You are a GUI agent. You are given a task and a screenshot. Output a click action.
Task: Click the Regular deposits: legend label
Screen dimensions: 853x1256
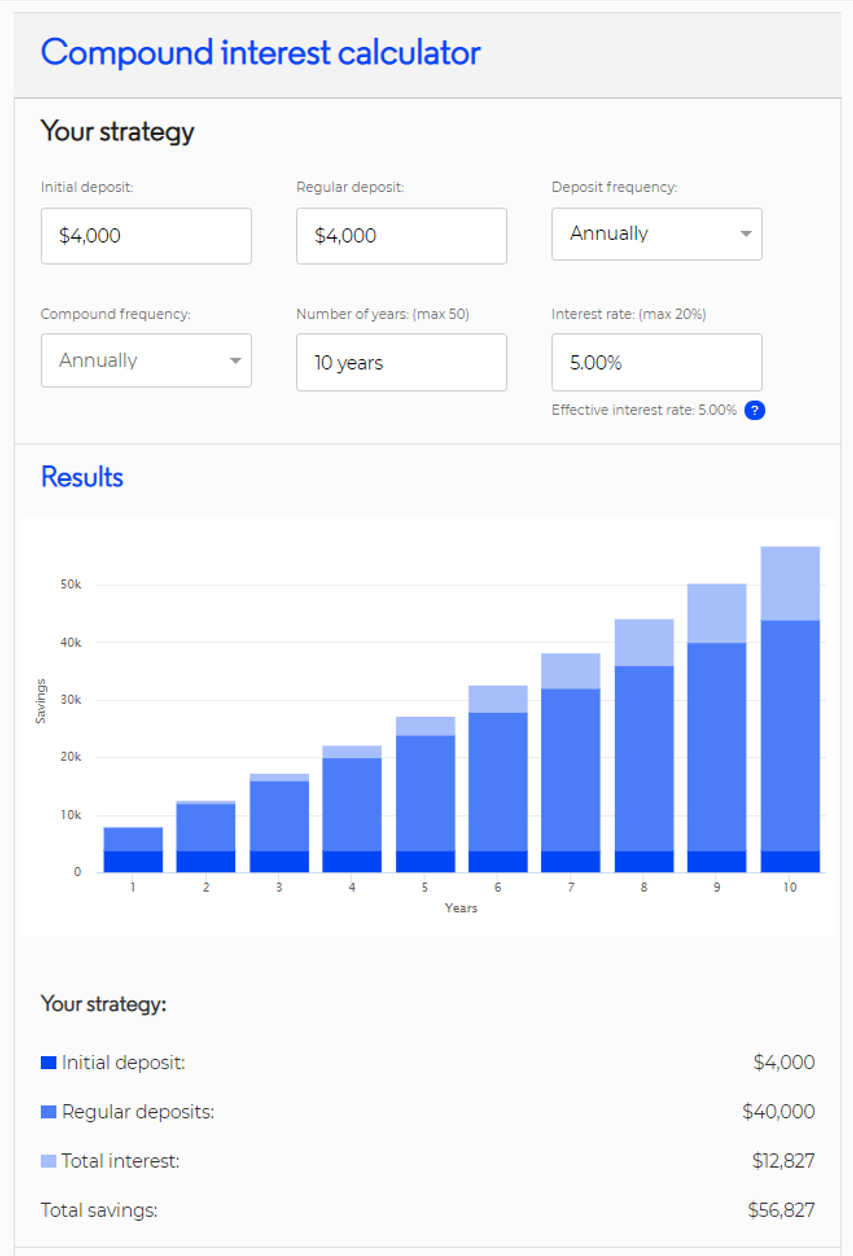point(138,1112)
